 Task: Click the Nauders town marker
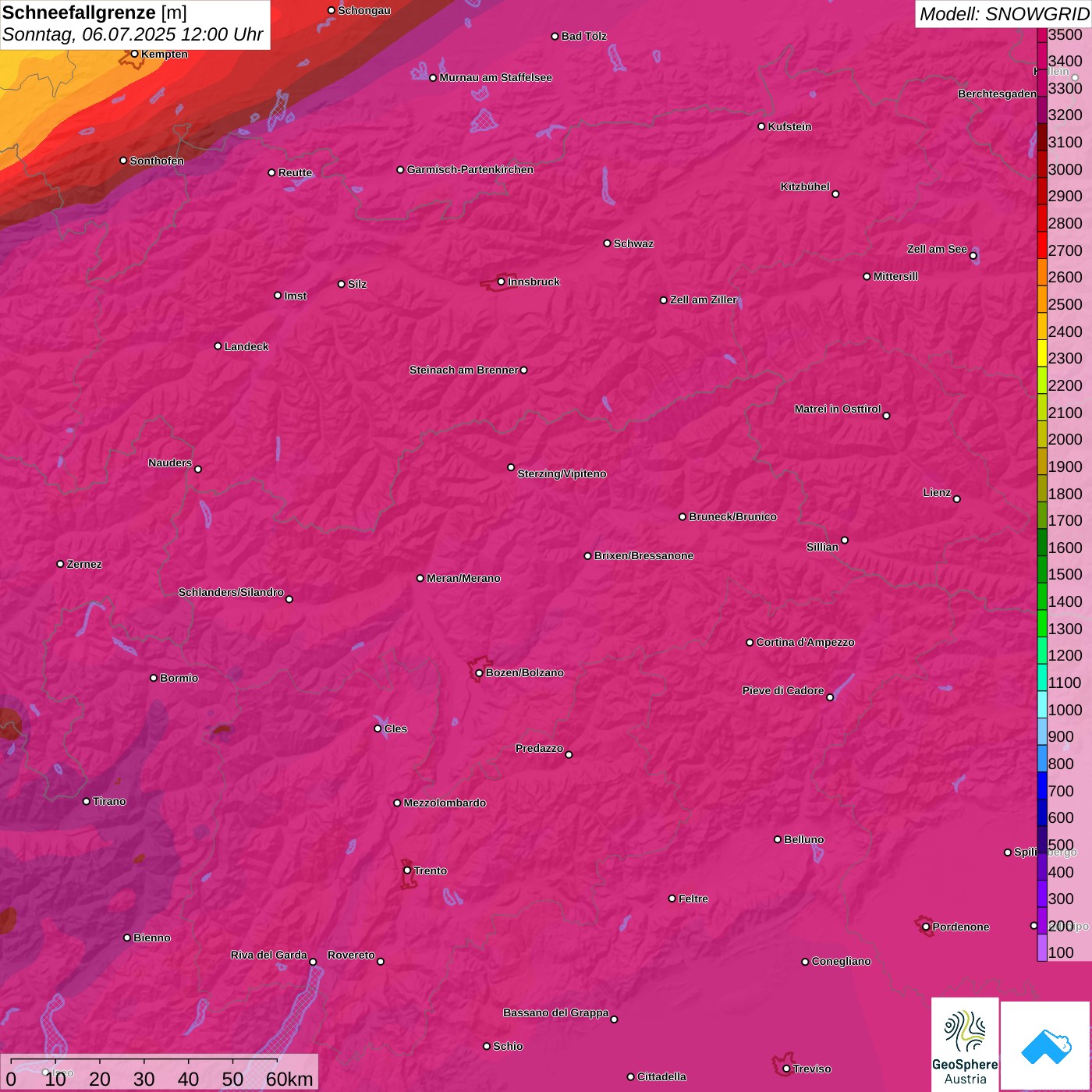point(198,469)
